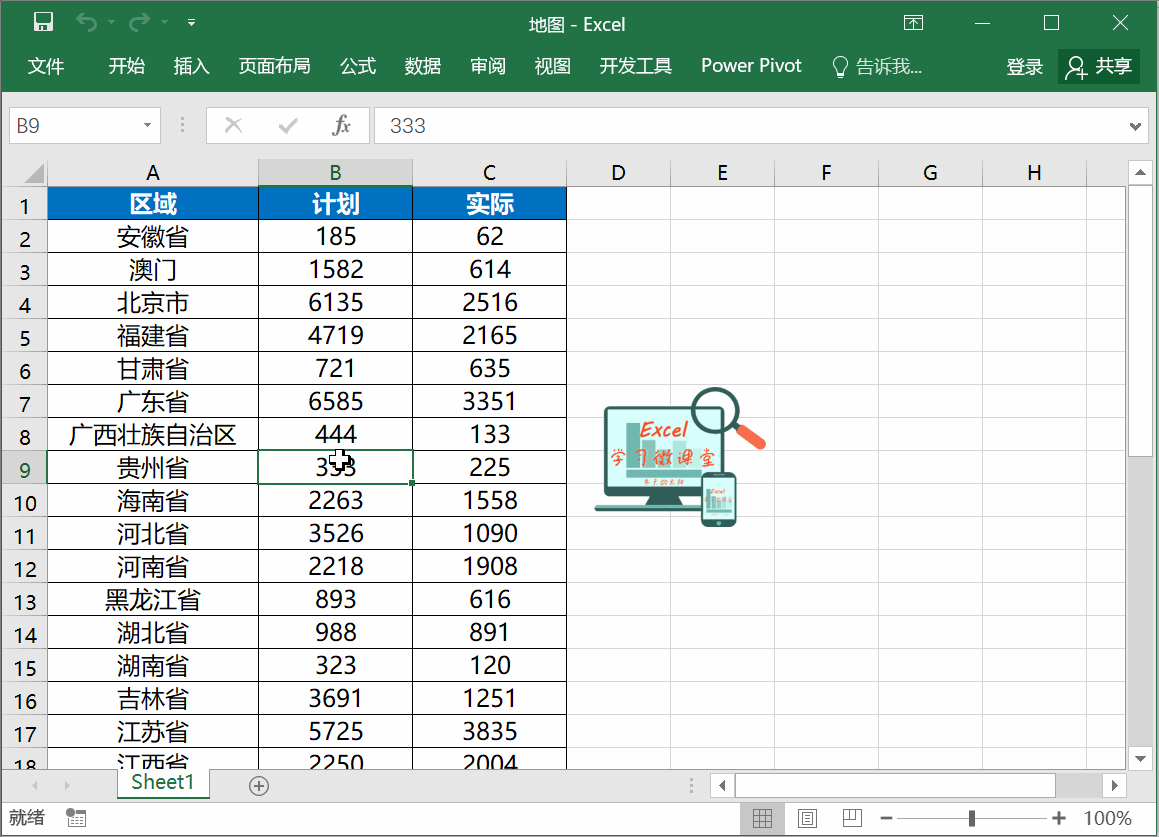1159x837 pixels.
Task: Switch to Normal view icon
Action: (762, 819)
